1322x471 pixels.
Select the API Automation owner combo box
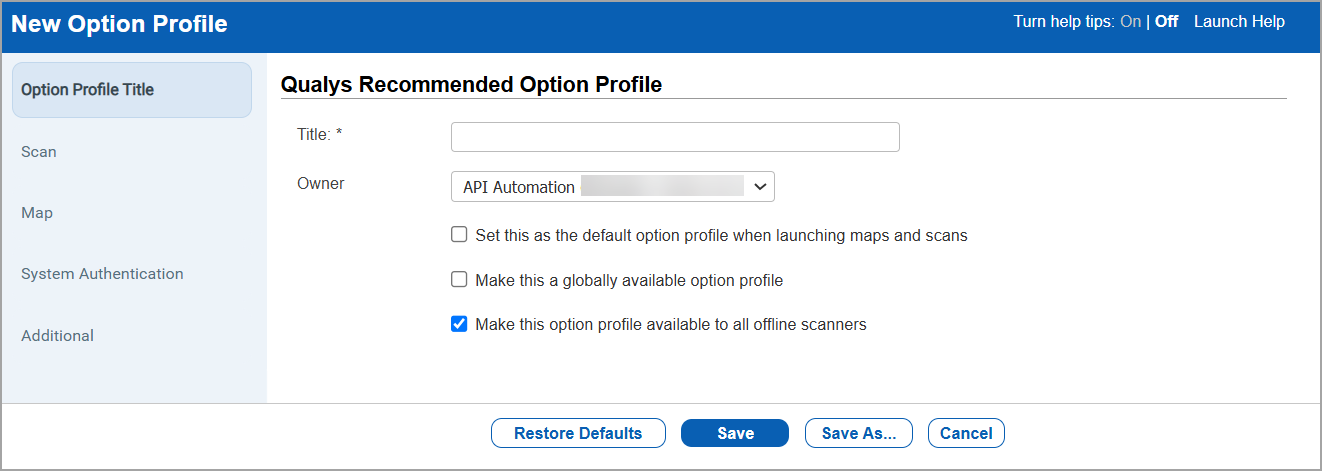coord(600,187)
